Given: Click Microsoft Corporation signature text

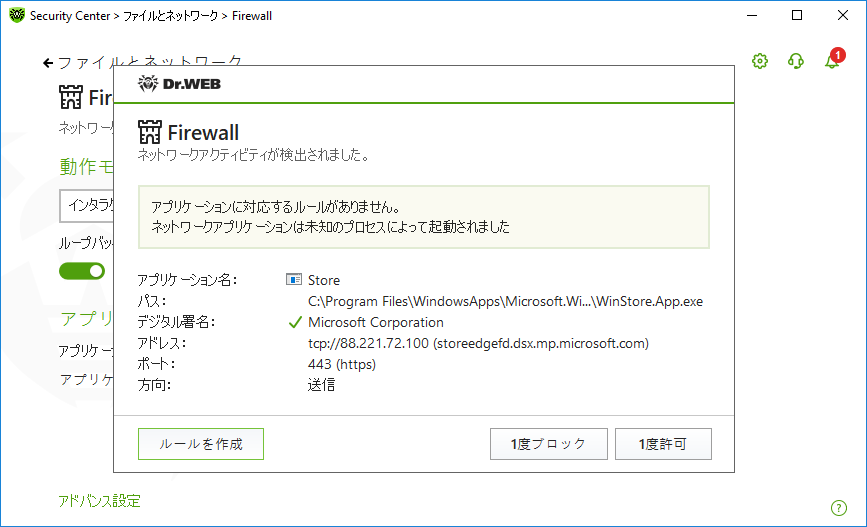Looking at the screenshot, I should coord(376,322).
